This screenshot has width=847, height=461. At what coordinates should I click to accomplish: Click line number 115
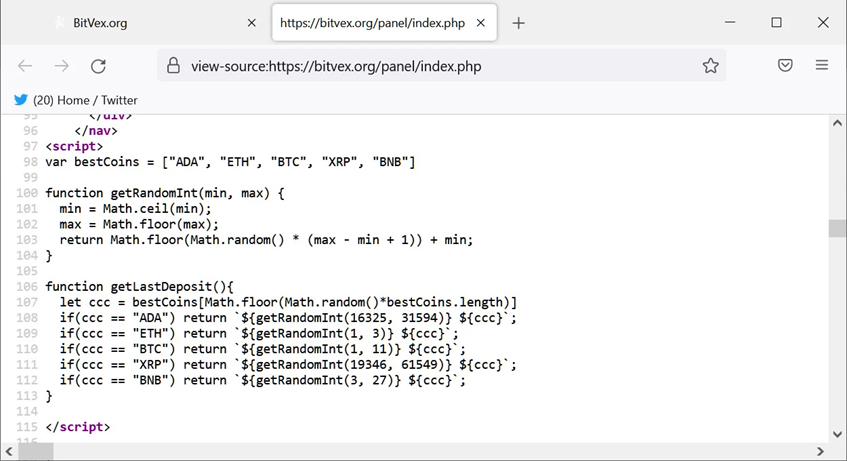point(27,427)
